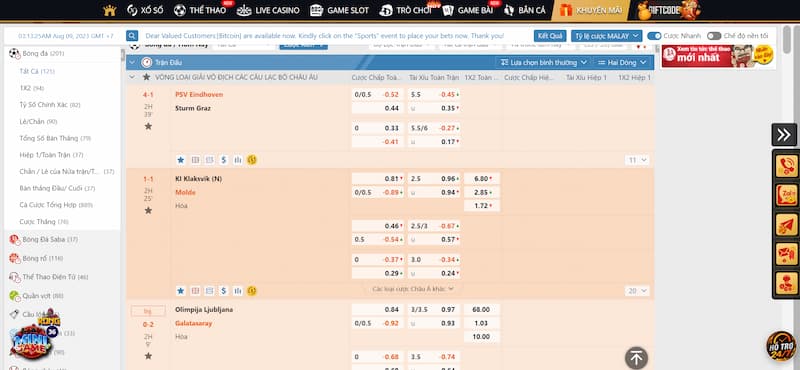
Task: Click blue star icon under KI Klaksvik match
Action: [181, 291]
